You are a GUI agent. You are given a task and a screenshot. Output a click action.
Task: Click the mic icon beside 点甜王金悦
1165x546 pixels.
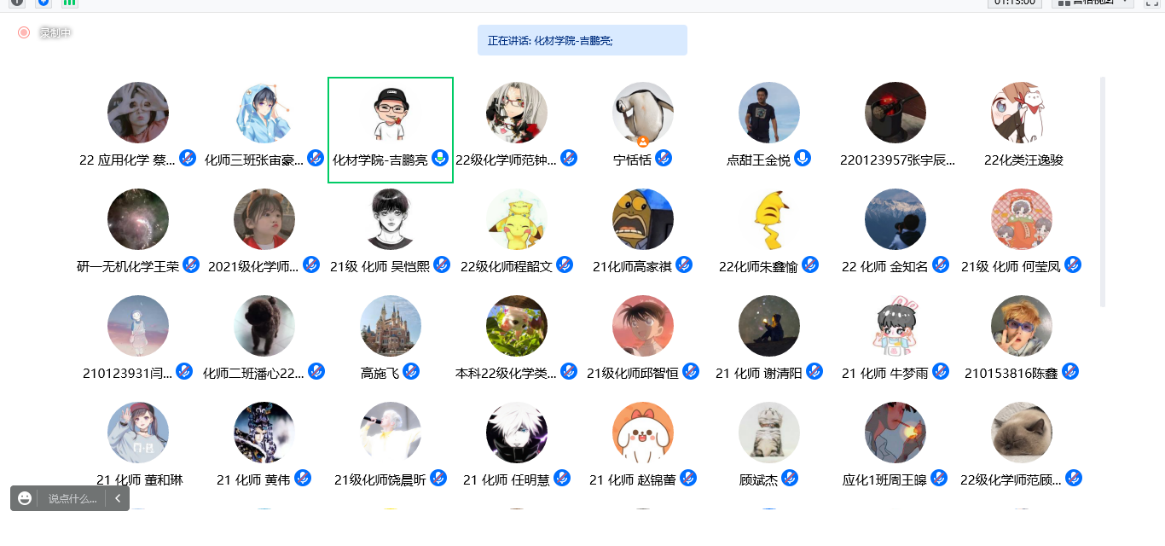802,158
